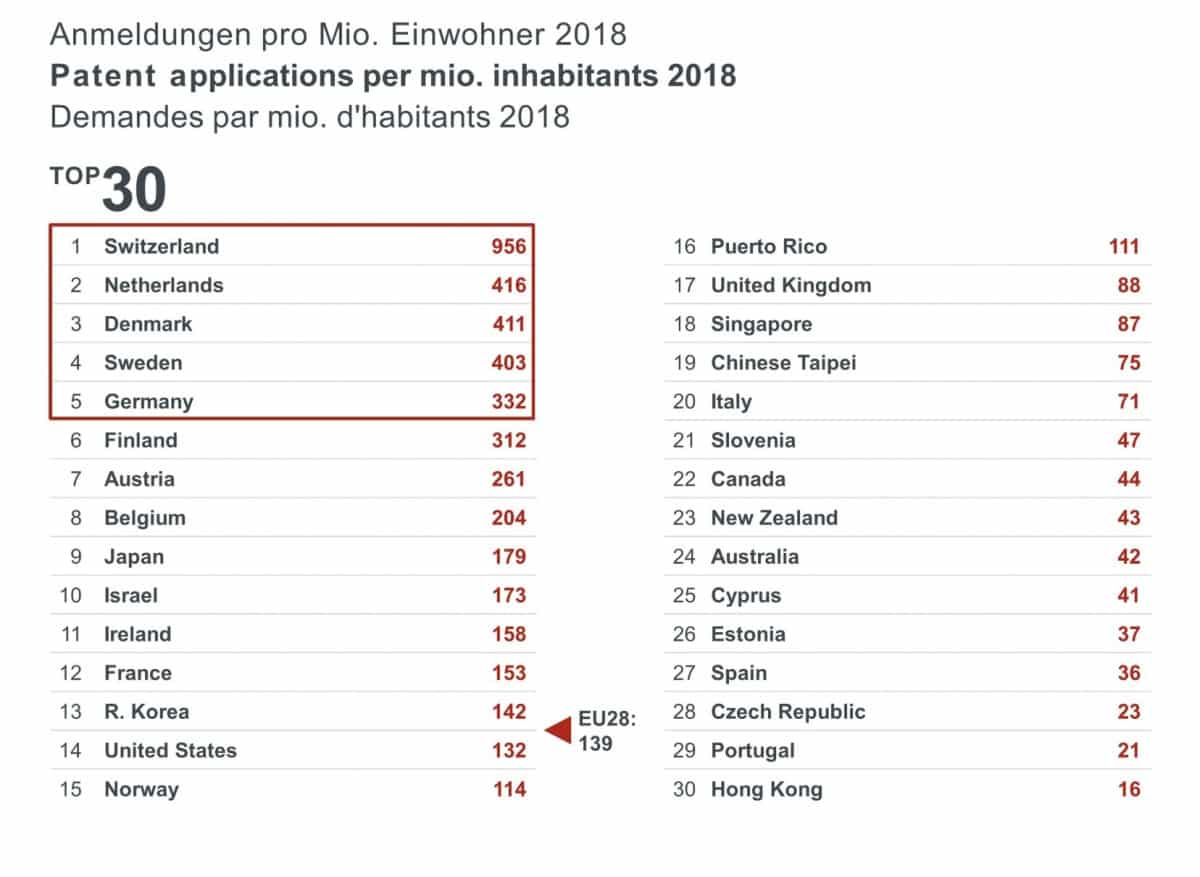Click the French title line

point(309,116)
